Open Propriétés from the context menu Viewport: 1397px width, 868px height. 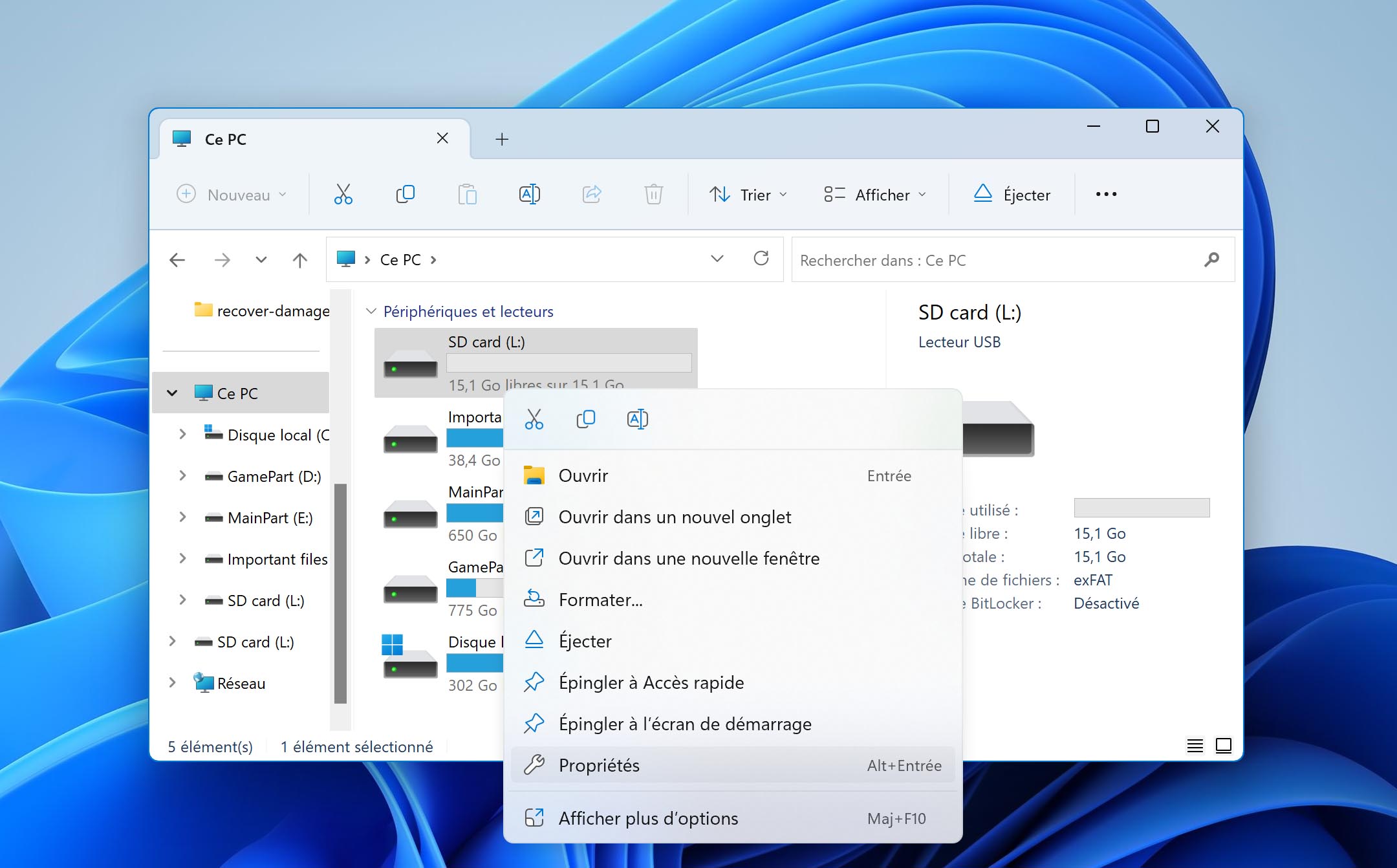click(x=733, y=765)
